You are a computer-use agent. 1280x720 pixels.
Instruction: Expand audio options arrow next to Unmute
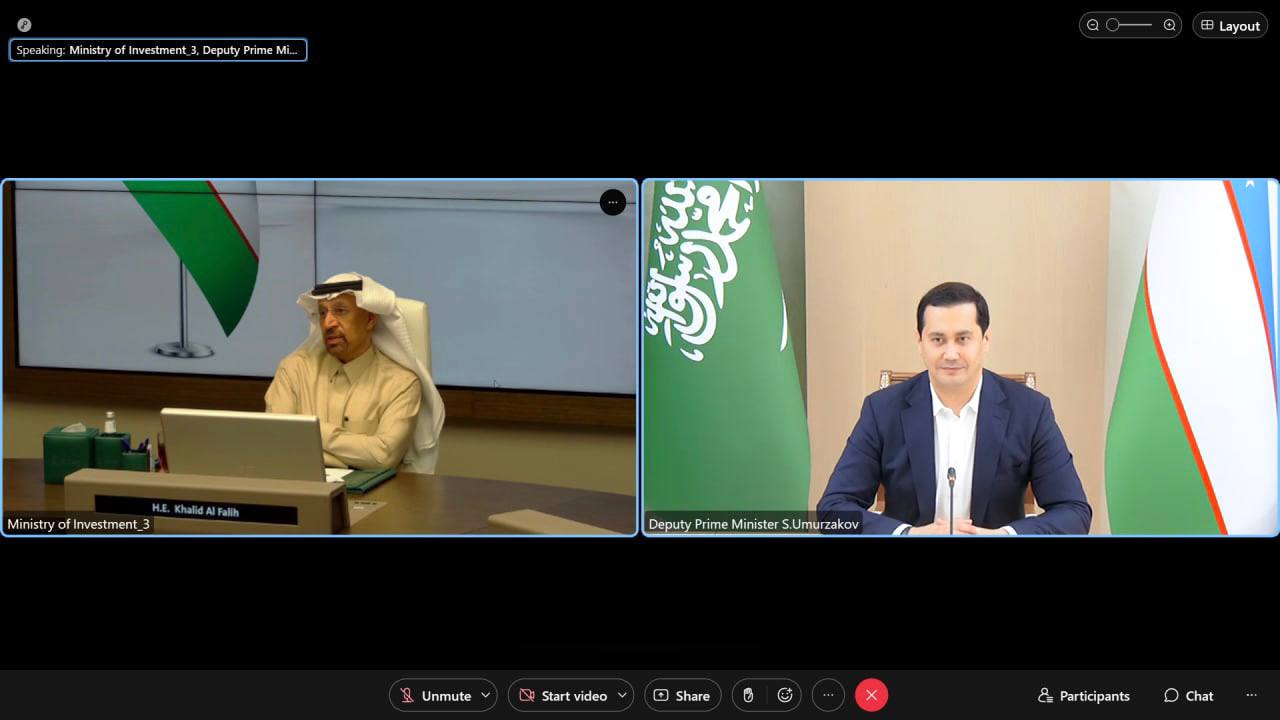(x=486, y=695)
